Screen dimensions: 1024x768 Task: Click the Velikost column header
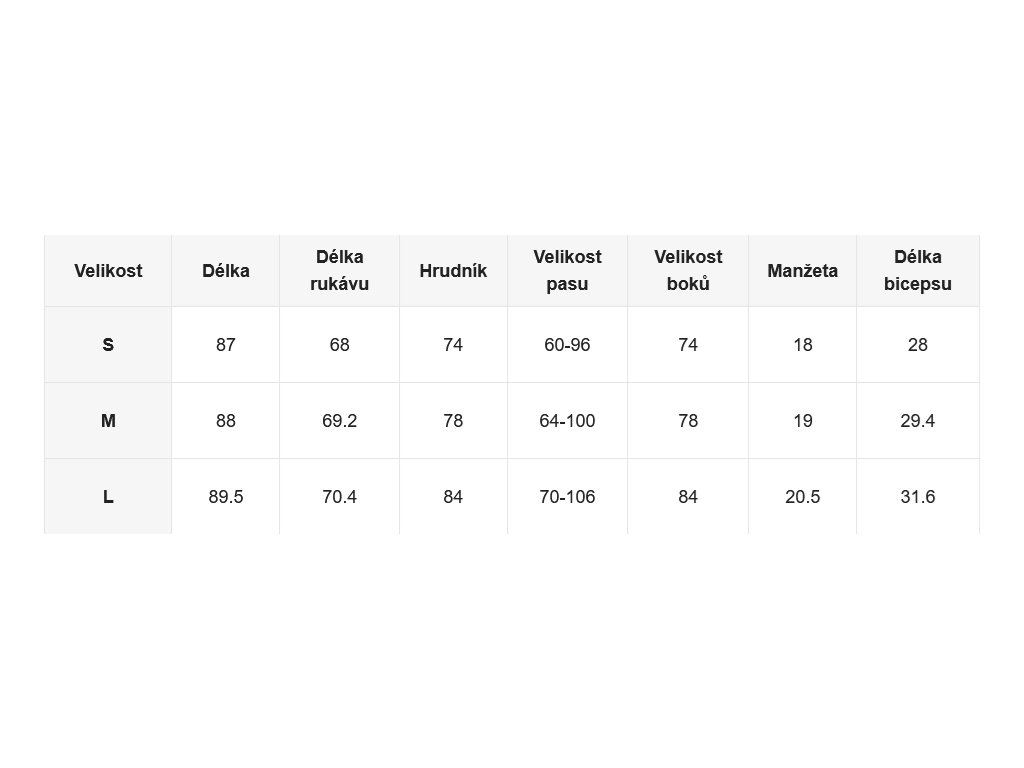(x=108, y=270)
